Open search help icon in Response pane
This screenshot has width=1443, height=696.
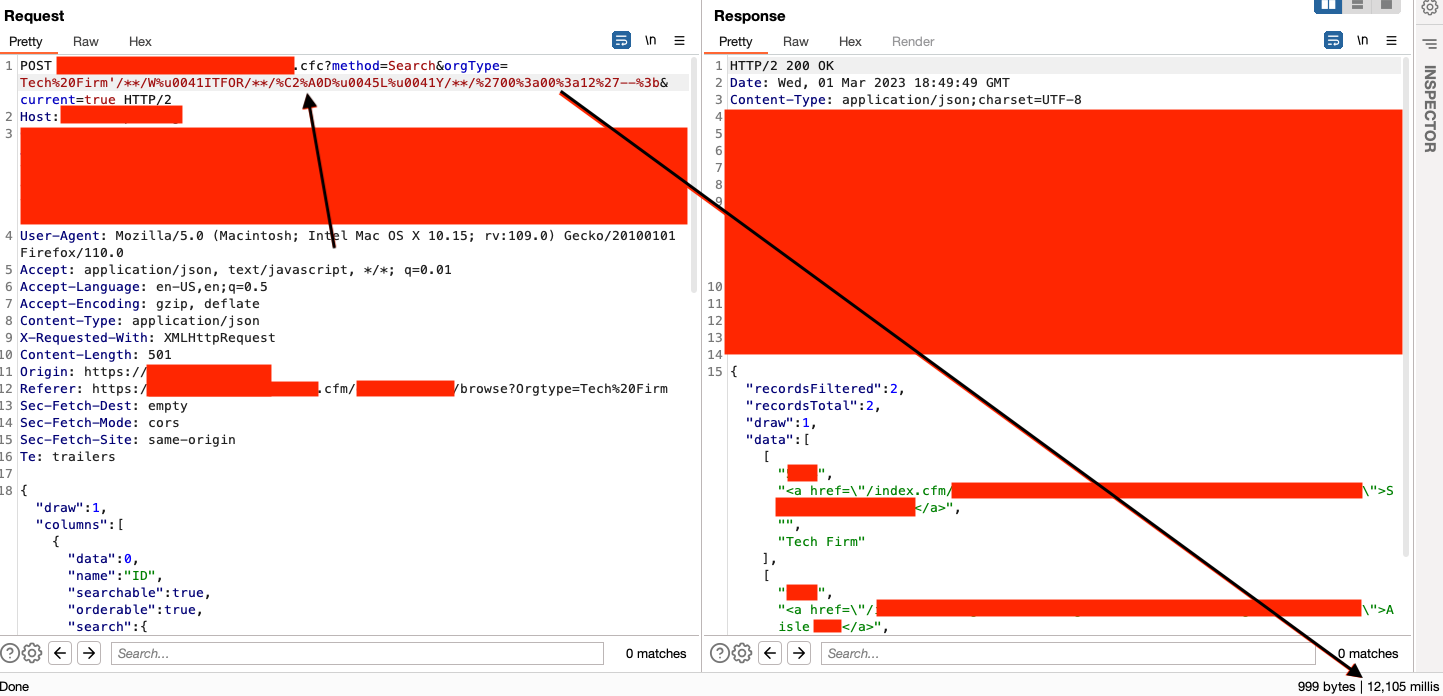click(720, 653)
